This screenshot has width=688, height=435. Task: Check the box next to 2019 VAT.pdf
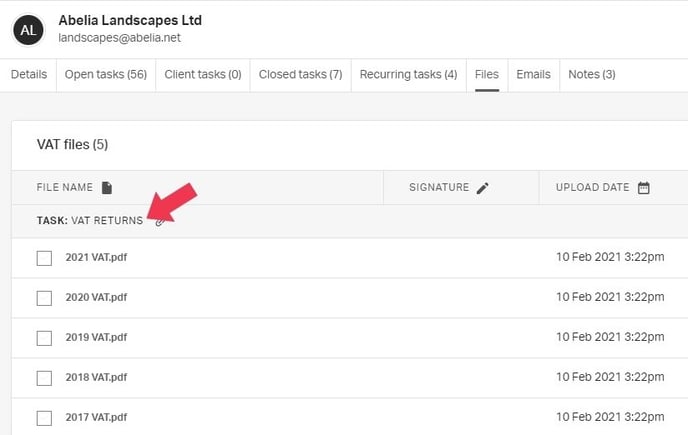pos(44,338)
